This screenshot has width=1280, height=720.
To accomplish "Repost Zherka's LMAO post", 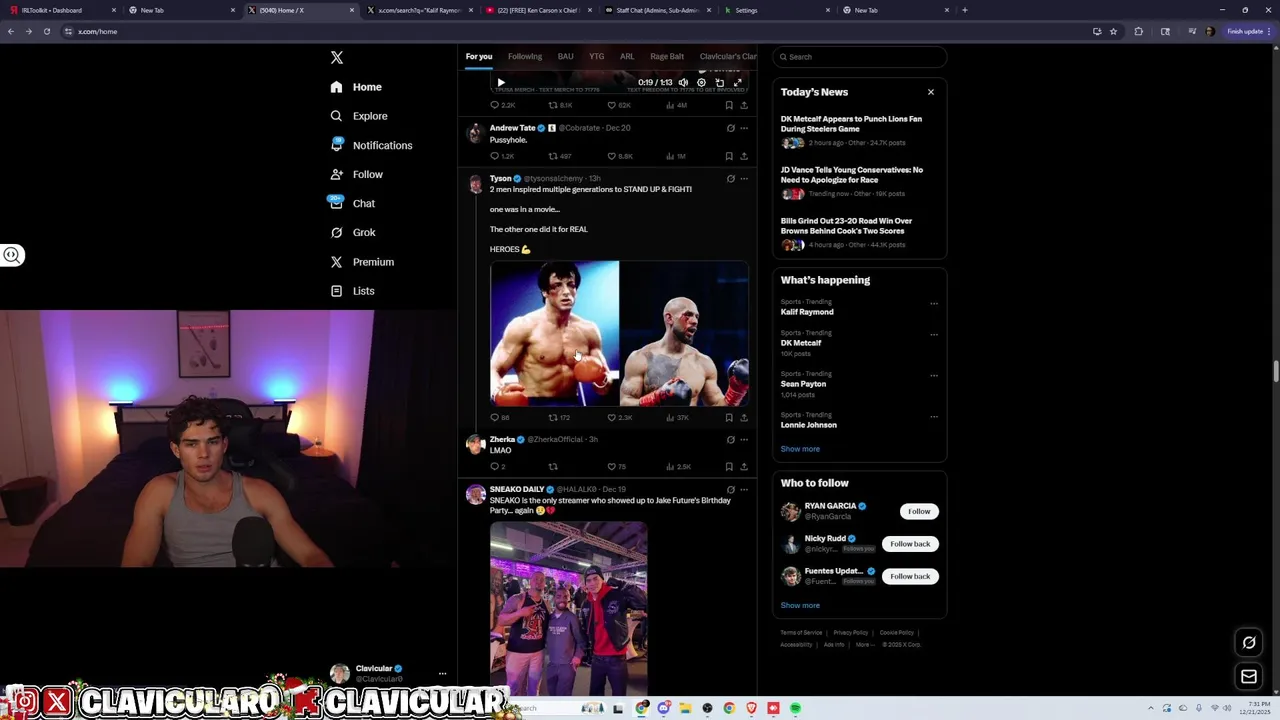I will [x=553, y=466].
